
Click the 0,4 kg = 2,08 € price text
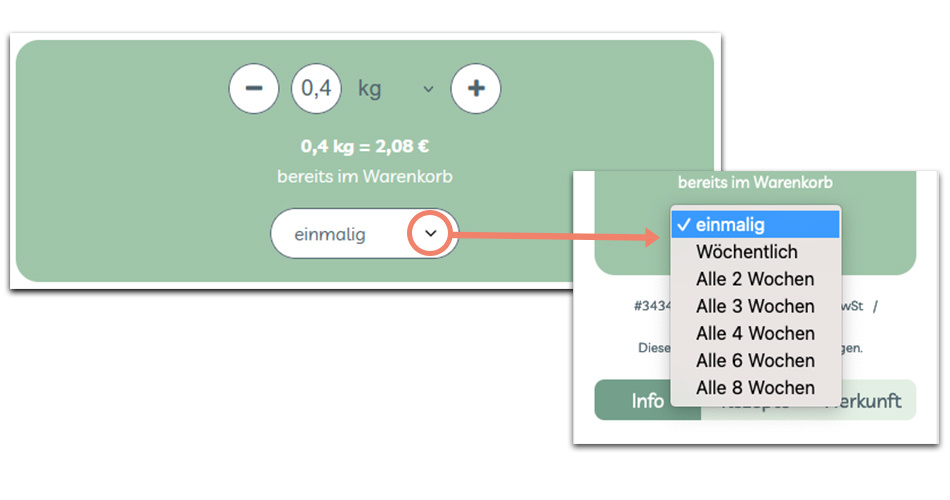point(365,147)
